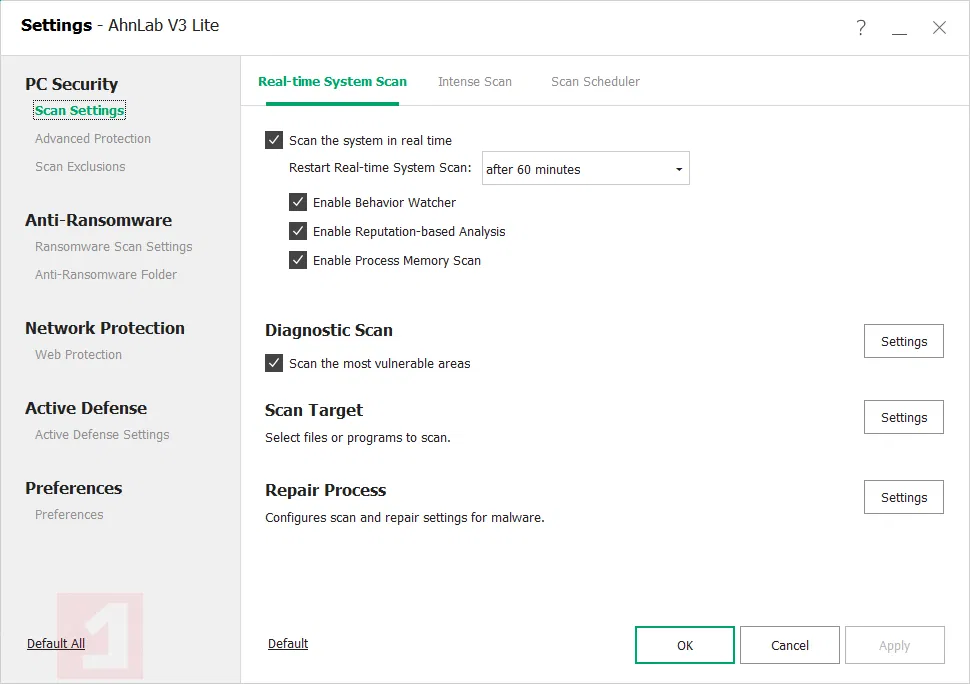Open Repair Process Settings button
Viewport: 970px width, 684px height.
(903, 497)
